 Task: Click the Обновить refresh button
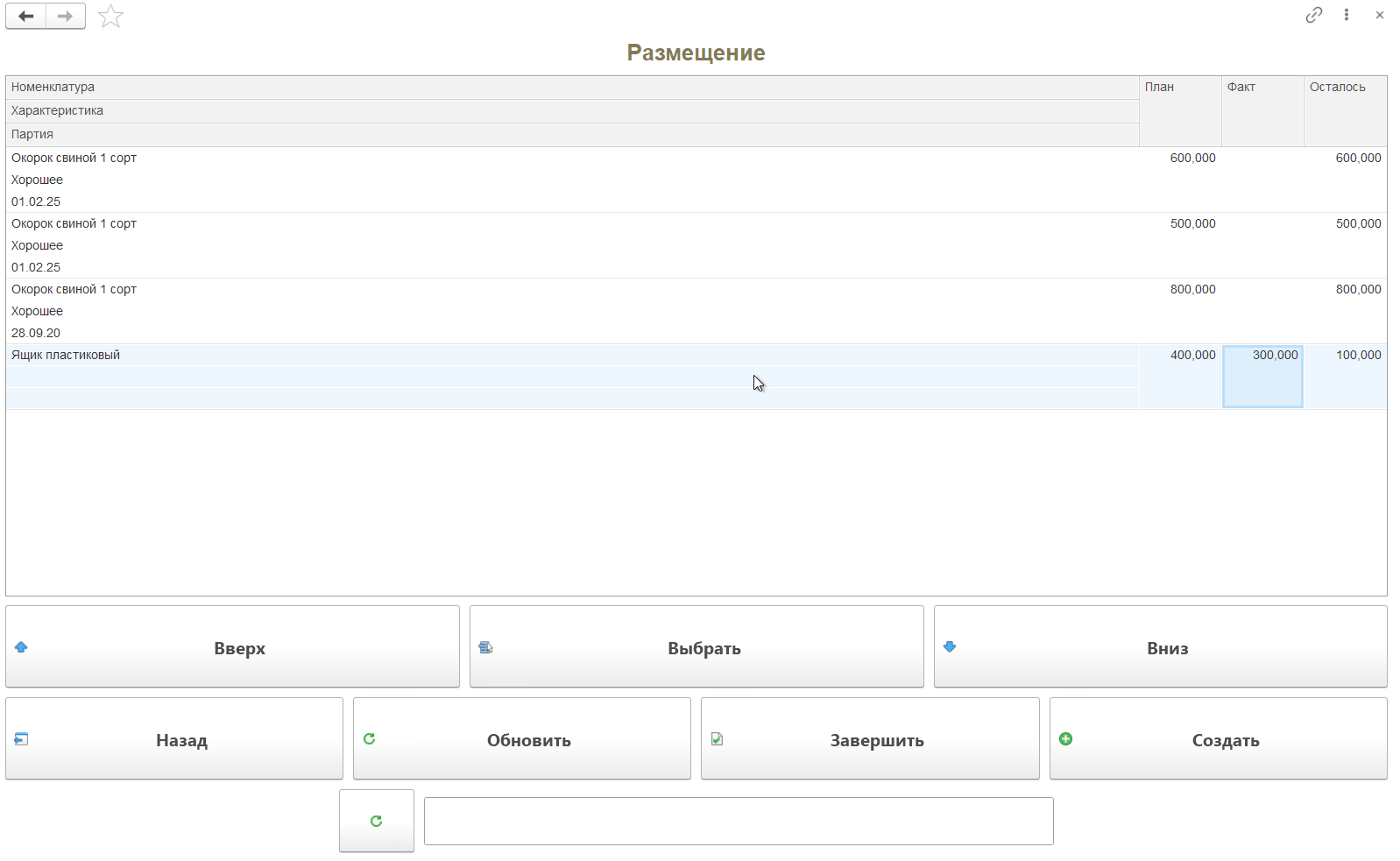pos(522,739)
